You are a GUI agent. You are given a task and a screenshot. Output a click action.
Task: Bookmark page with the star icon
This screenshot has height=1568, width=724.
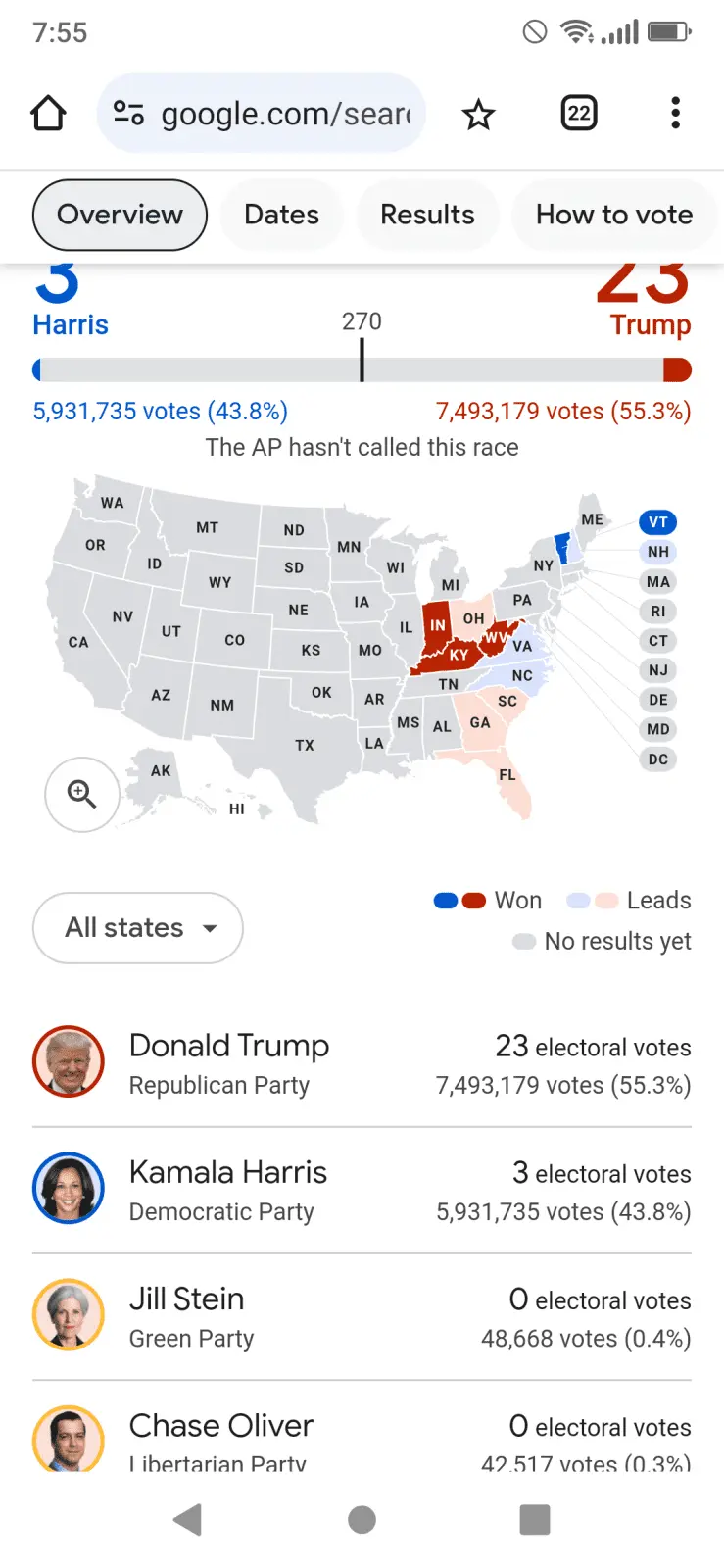(478, 115)
